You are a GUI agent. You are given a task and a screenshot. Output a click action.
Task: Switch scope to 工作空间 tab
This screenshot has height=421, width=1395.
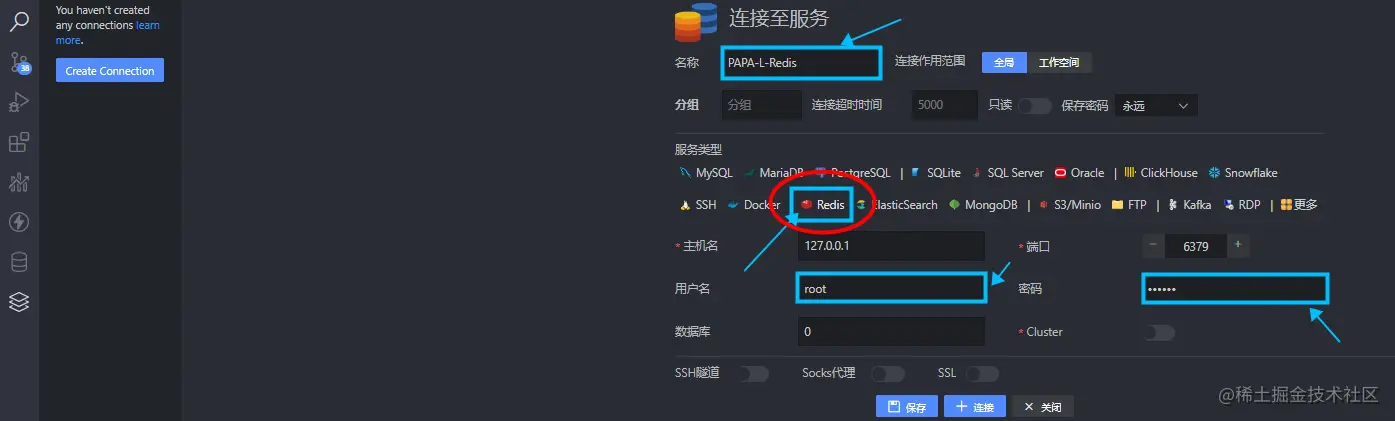point(1059,62)
